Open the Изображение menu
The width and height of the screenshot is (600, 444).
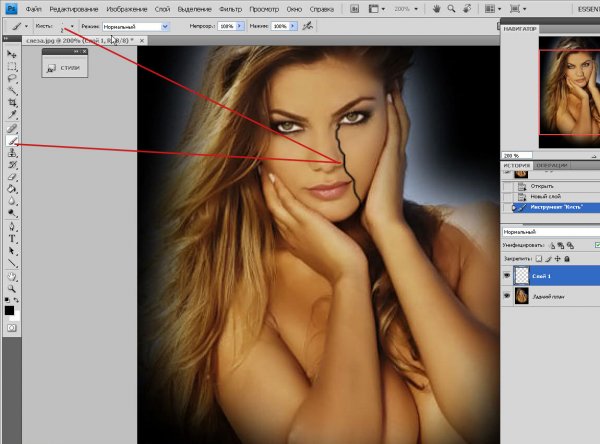pyautogui.click(x=127, y=9)
